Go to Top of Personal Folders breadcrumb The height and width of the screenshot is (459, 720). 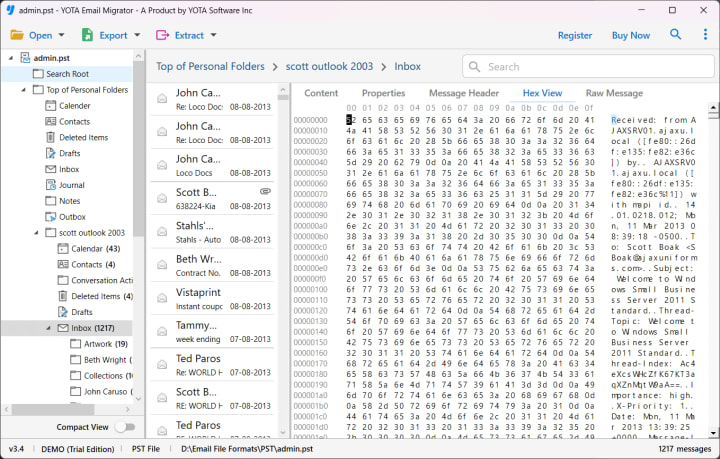pyautogui.click(x=210, y=67)
